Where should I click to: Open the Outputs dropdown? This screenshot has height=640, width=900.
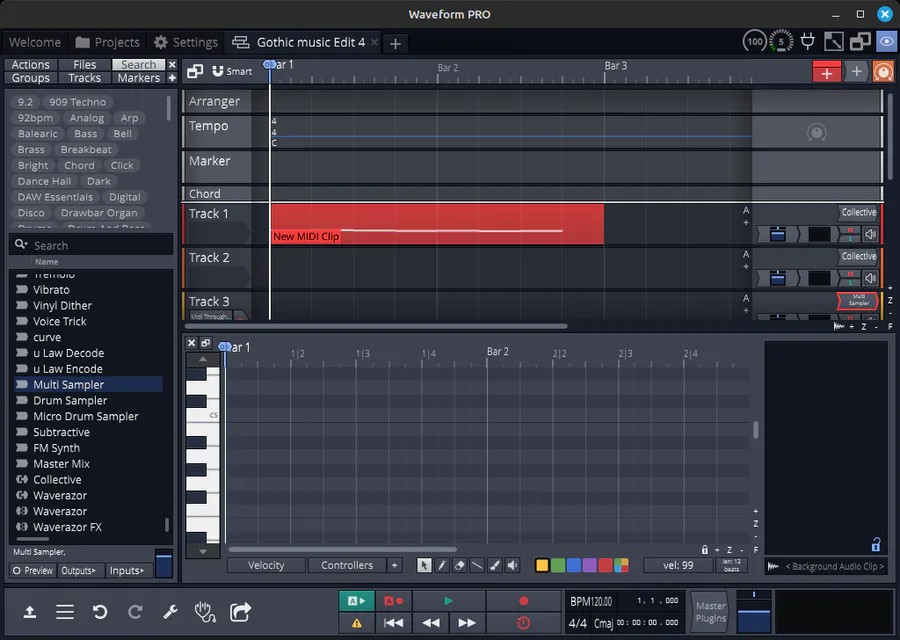pos(79,571)
